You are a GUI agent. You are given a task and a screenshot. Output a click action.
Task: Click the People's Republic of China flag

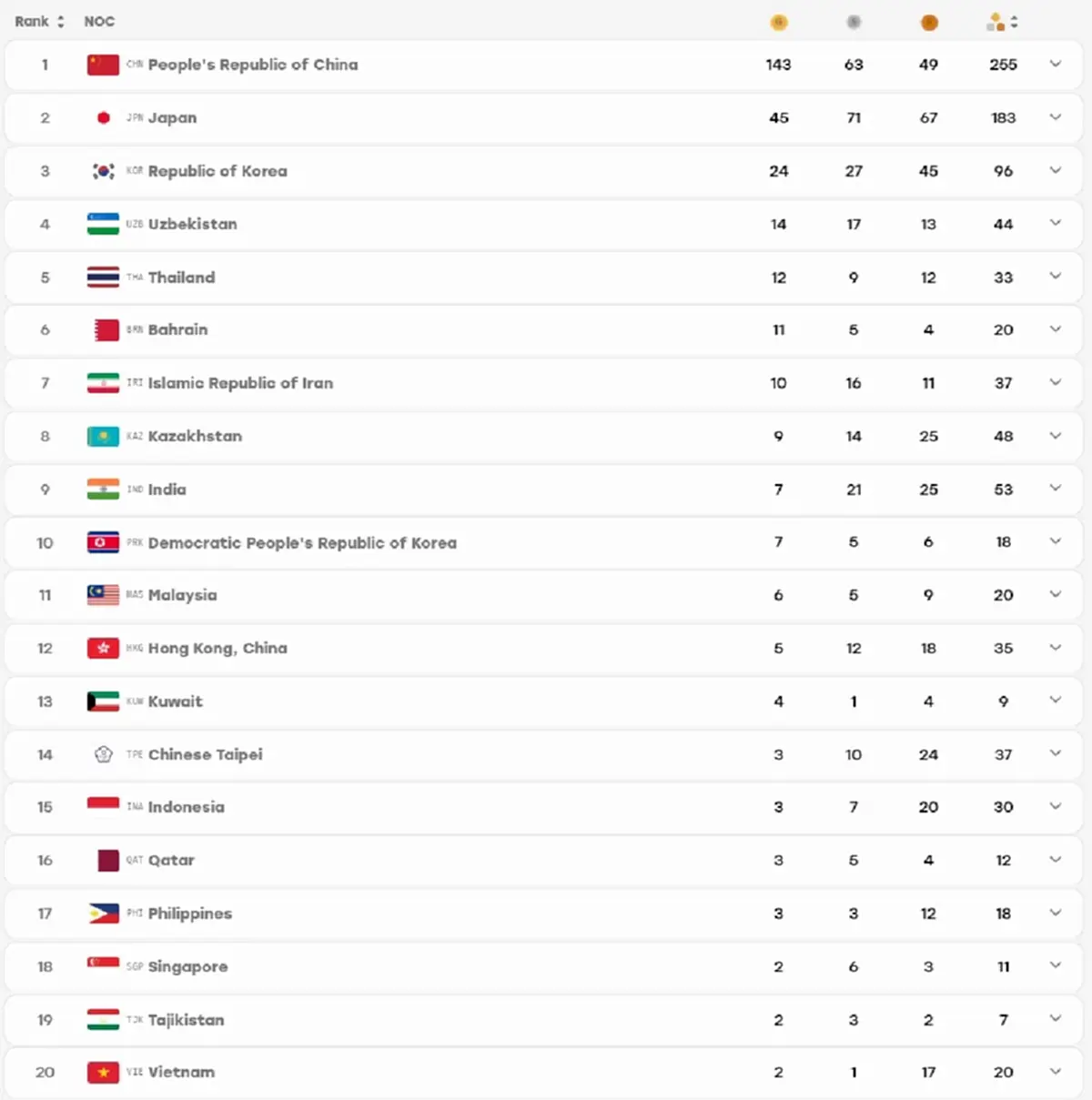[103, 65]
